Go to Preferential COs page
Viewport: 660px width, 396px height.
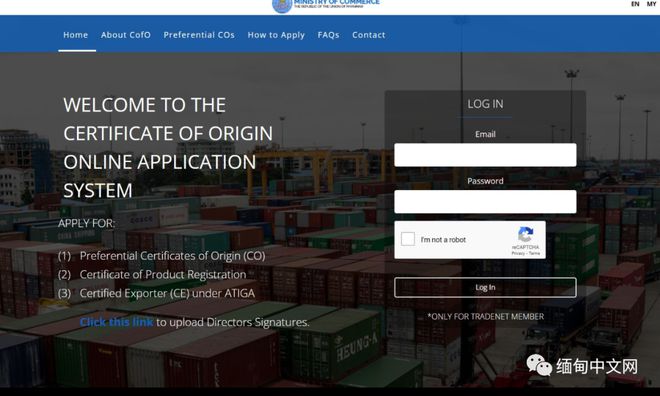tap(199, 35)
